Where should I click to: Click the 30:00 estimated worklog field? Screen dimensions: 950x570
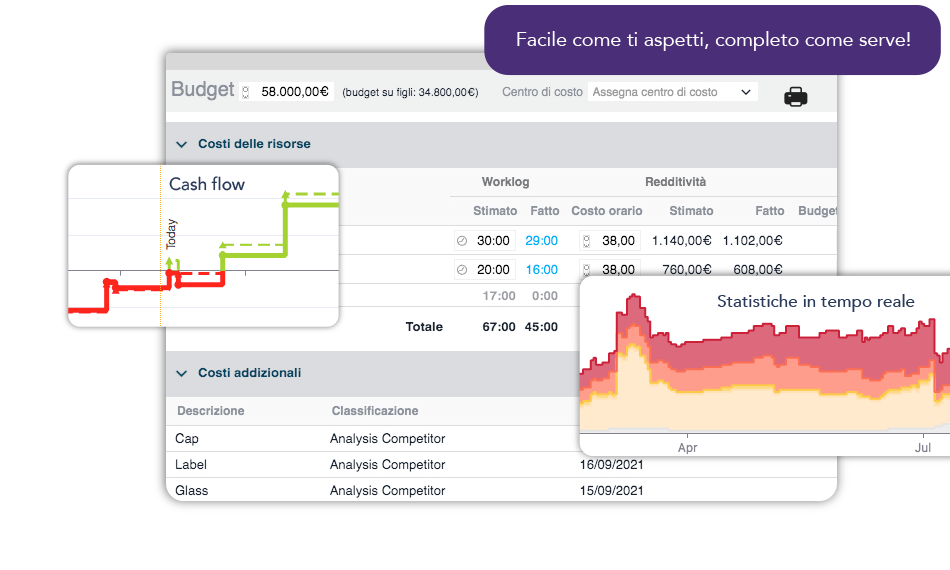pyautogui.click(x=494, y=241)
